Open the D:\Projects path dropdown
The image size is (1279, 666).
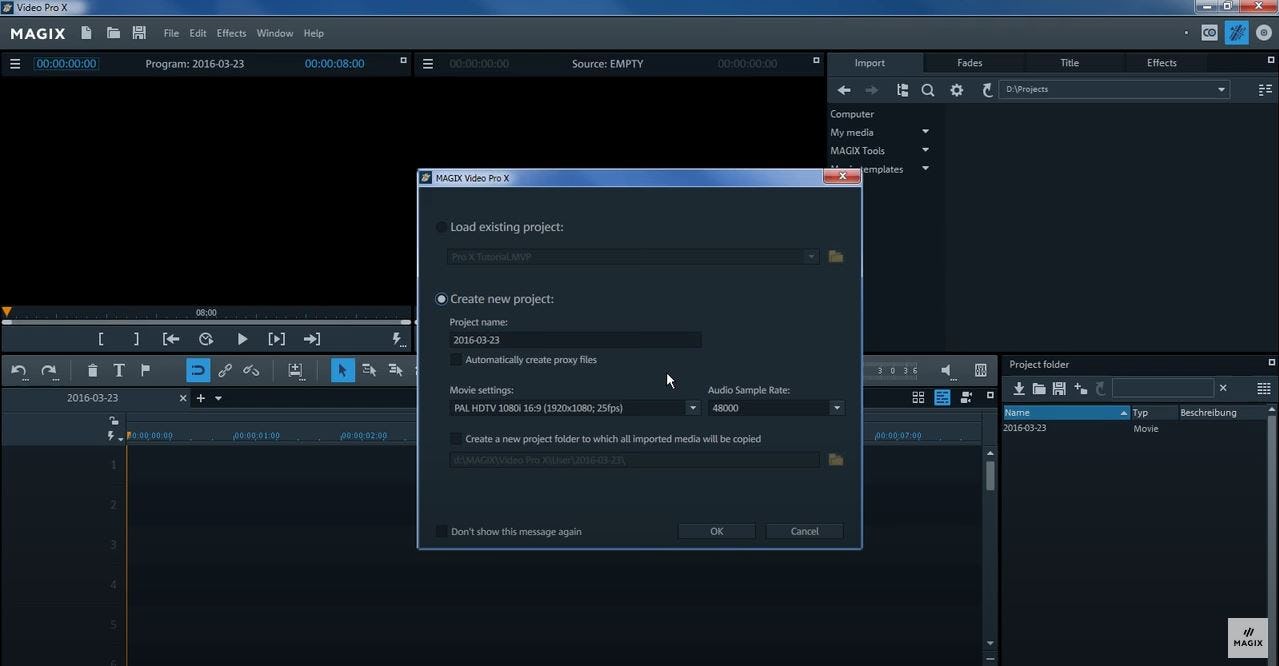click(x=1221, y=90)
